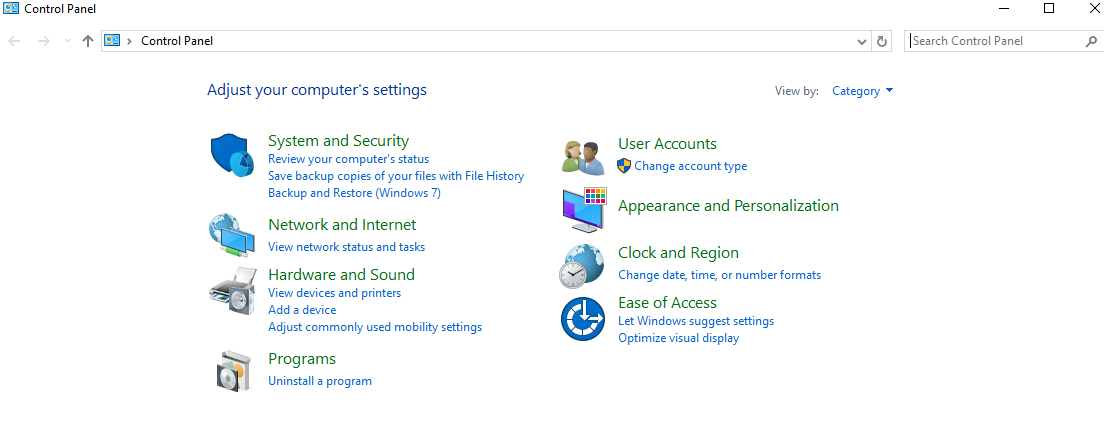Expand the address bar history dropdown
This screenshot has height=423, width=1104.
(x=862, y=42)
